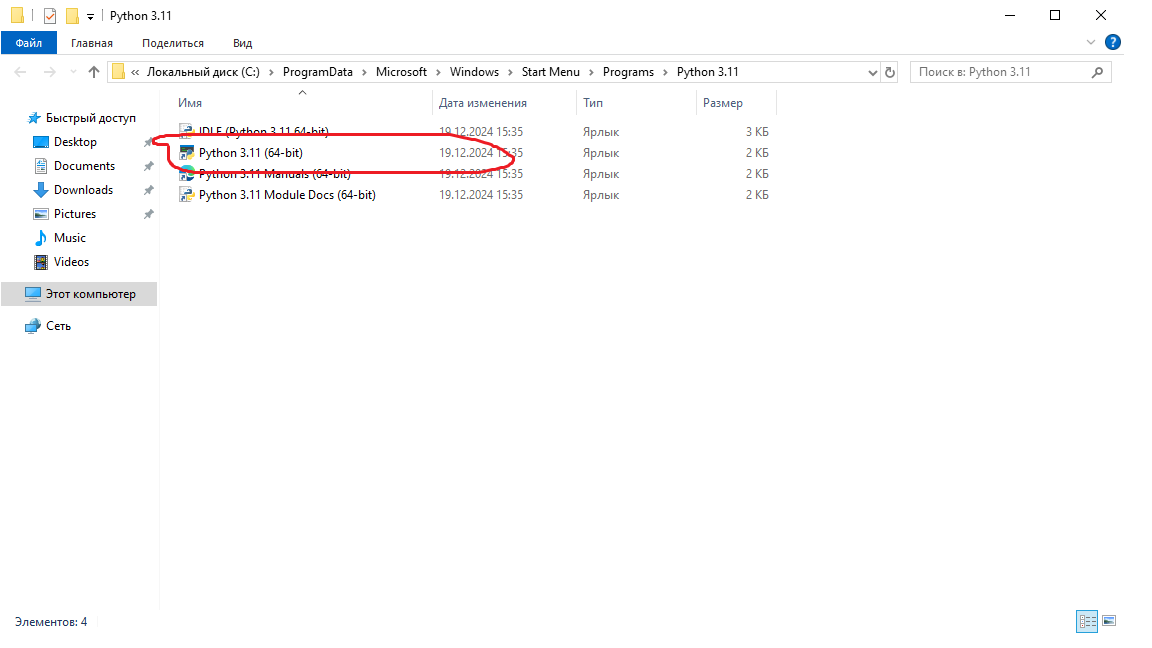Open the Python 3.11 (64-bit) shortcut
The height and width of the screenshot is (648, 1152).
pos(250,153)
